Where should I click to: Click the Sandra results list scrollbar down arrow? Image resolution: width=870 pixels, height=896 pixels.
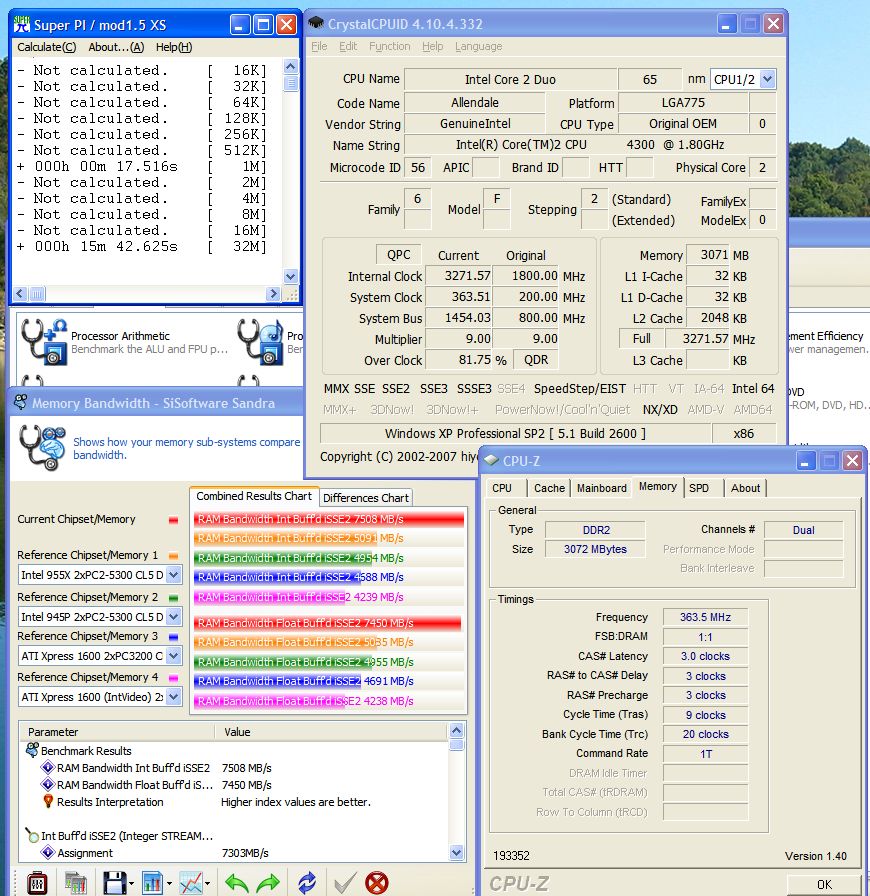(456, 853)
